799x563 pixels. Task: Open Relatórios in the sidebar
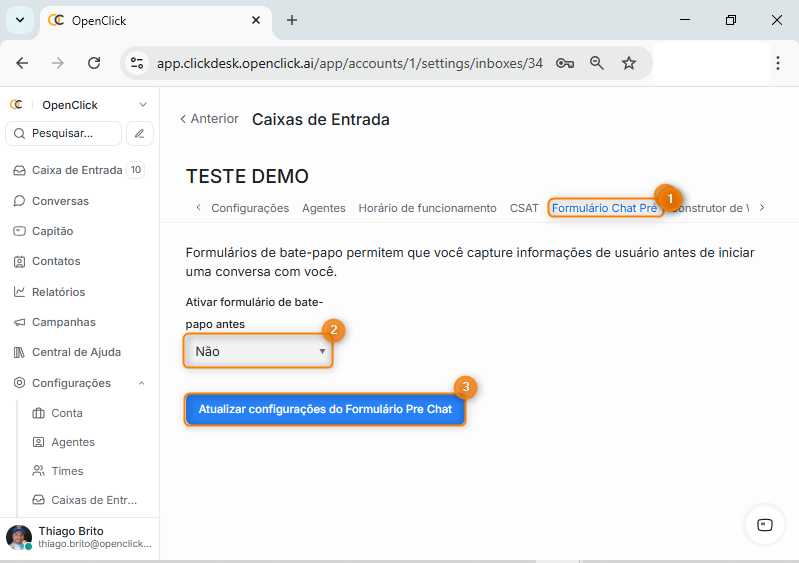58,292
